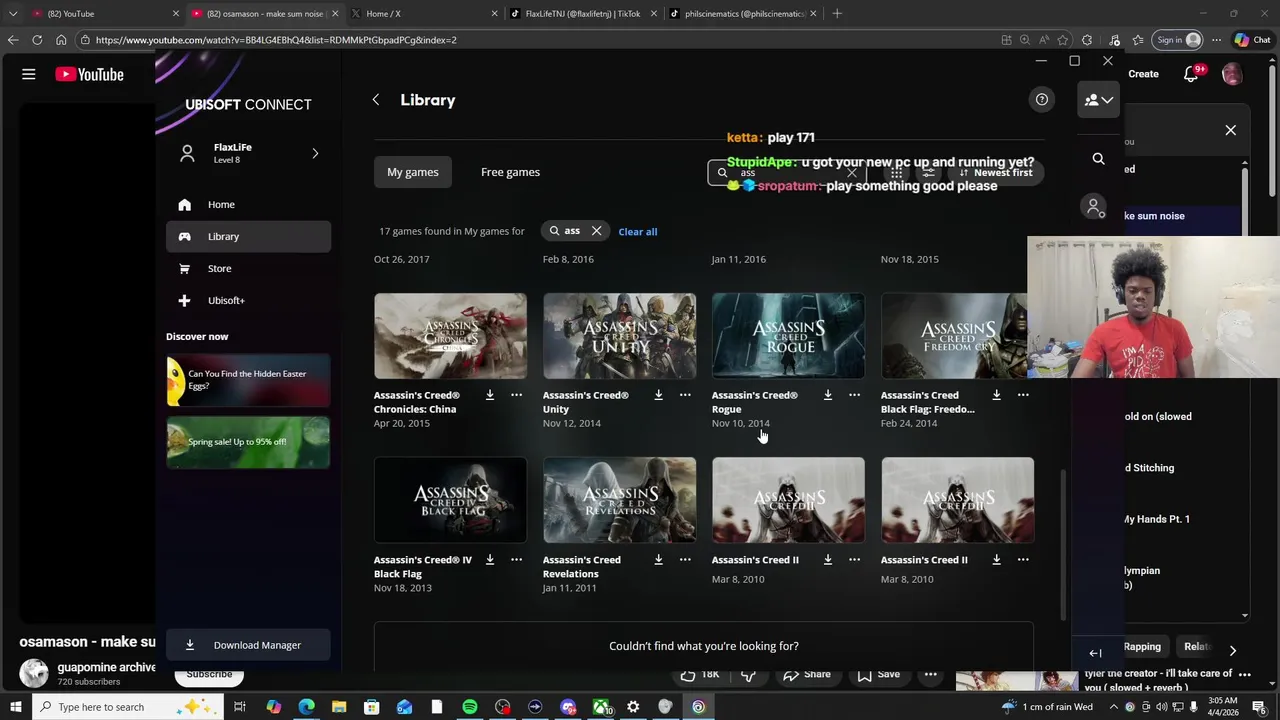Open Hidden Easter Eggs discover banner
This screenshot has height=720, width=1280.
click(248, 380)
